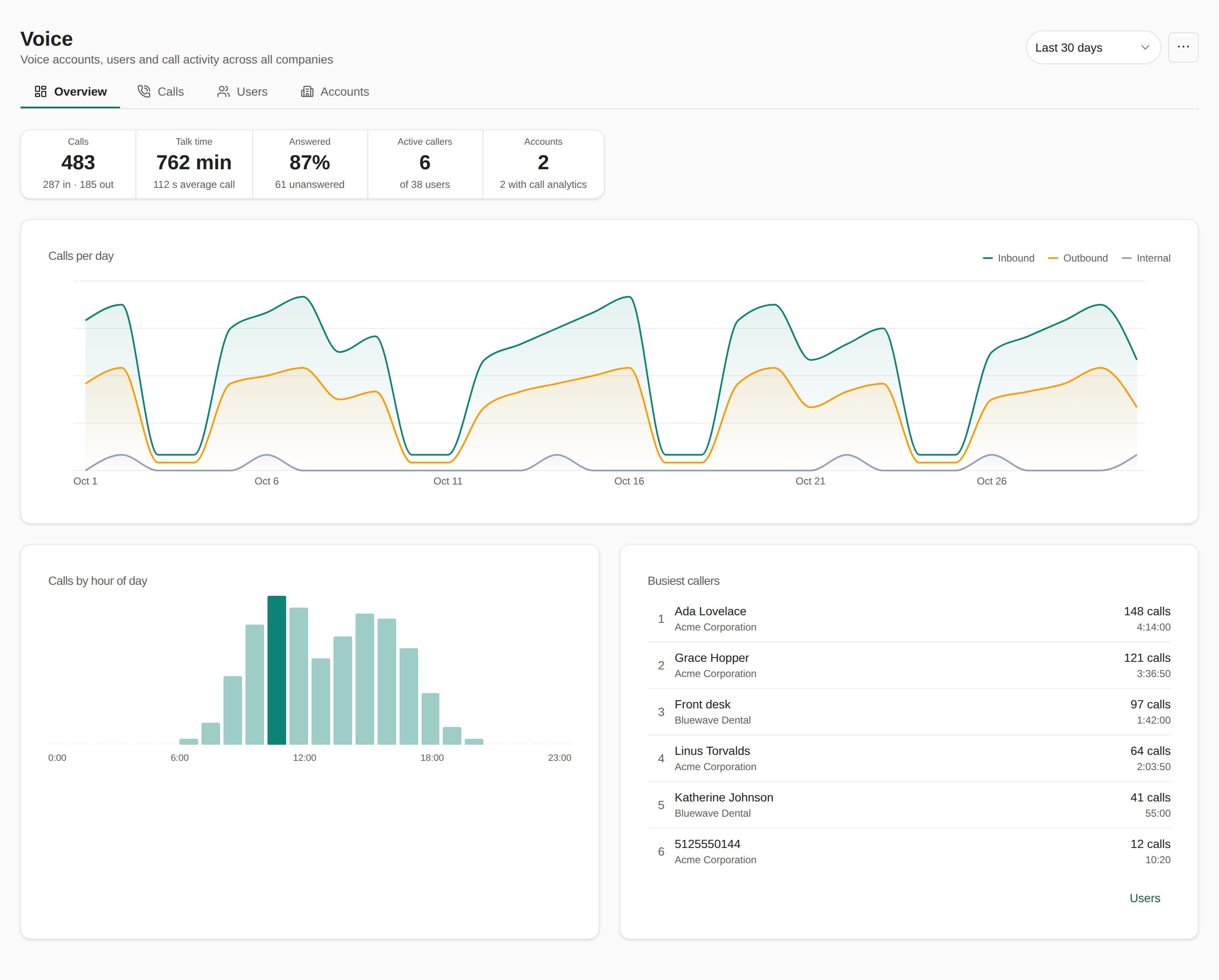This screenshot has height=980, width=1219.
Task: Click the Oct 21 axis label
Action: [x=810, y=481]
